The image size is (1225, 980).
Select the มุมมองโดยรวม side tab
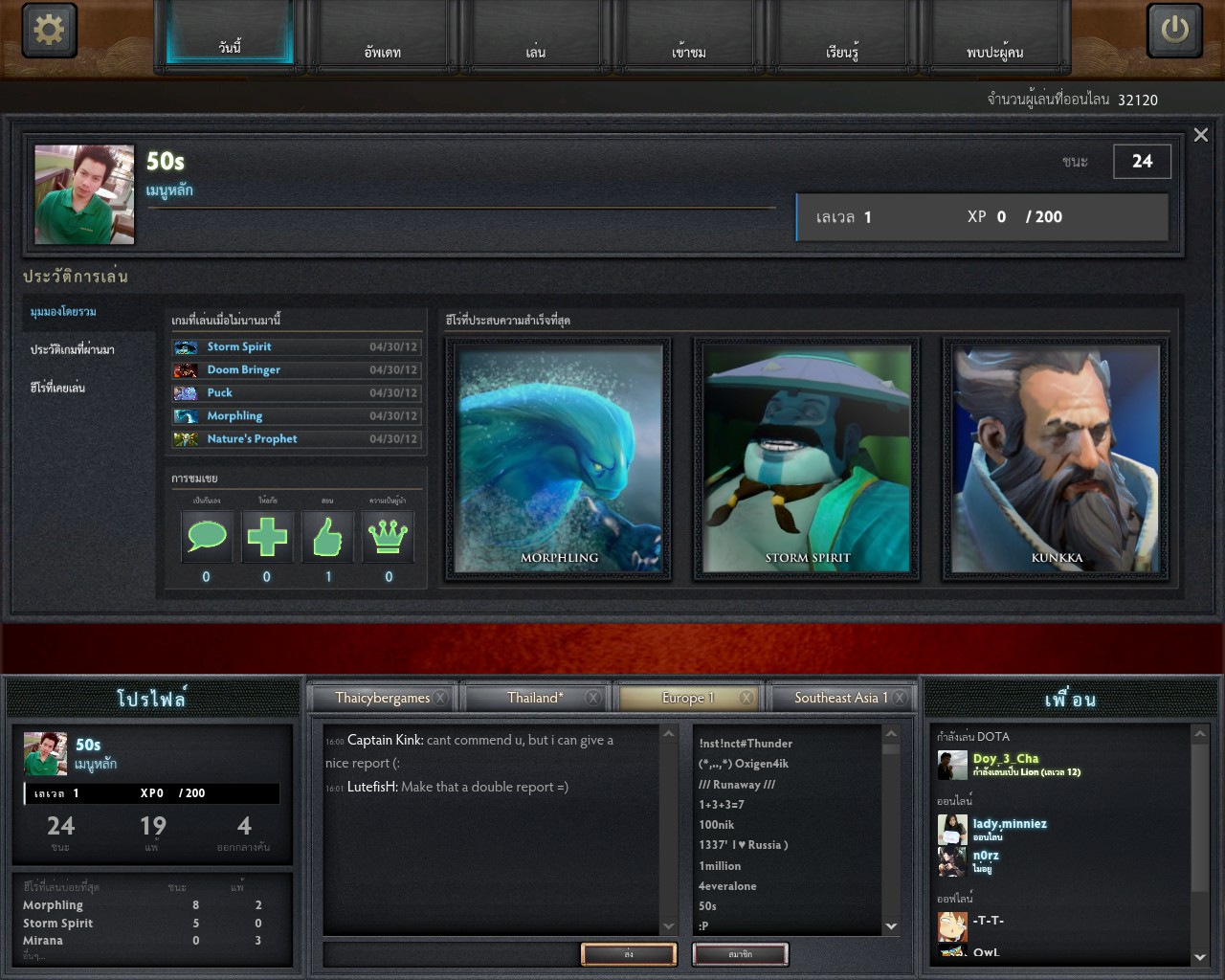[90, 312]
